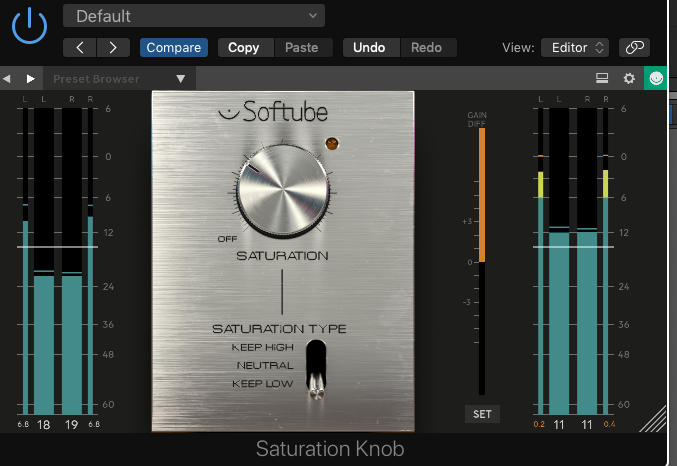Set saturation type to Neutral
Image resolution: width=677 pixels, height=466 pixels.
[x=265, y=365]
